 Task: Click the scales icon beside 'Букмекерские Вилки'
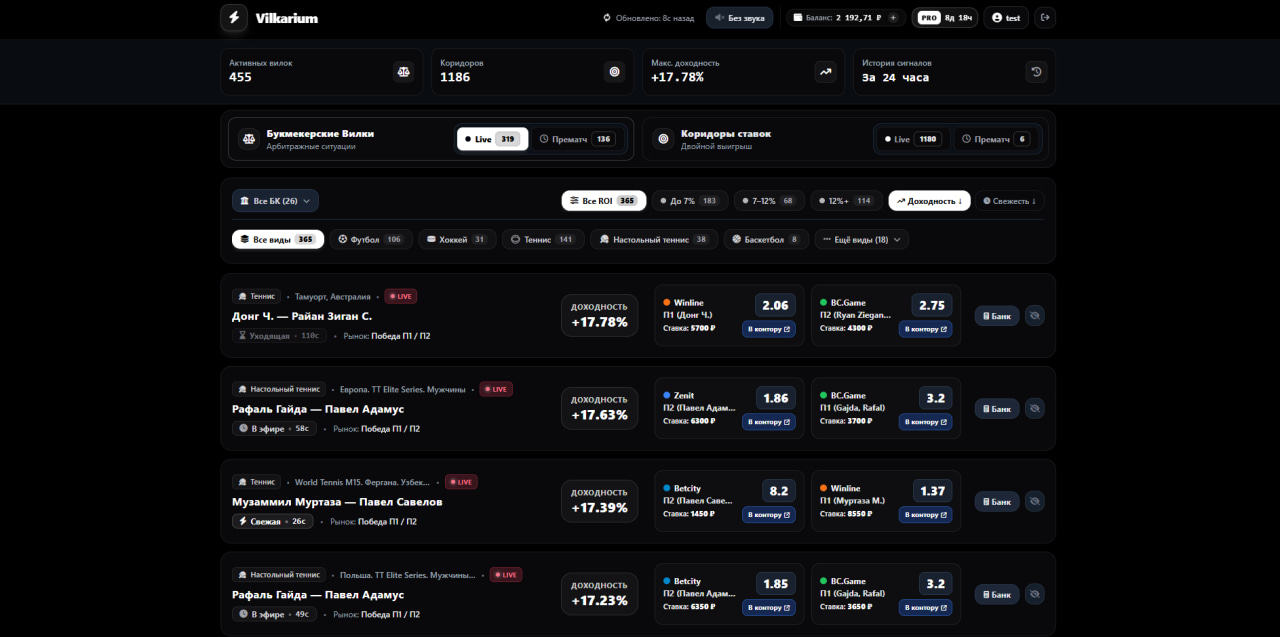click(248, 139)
